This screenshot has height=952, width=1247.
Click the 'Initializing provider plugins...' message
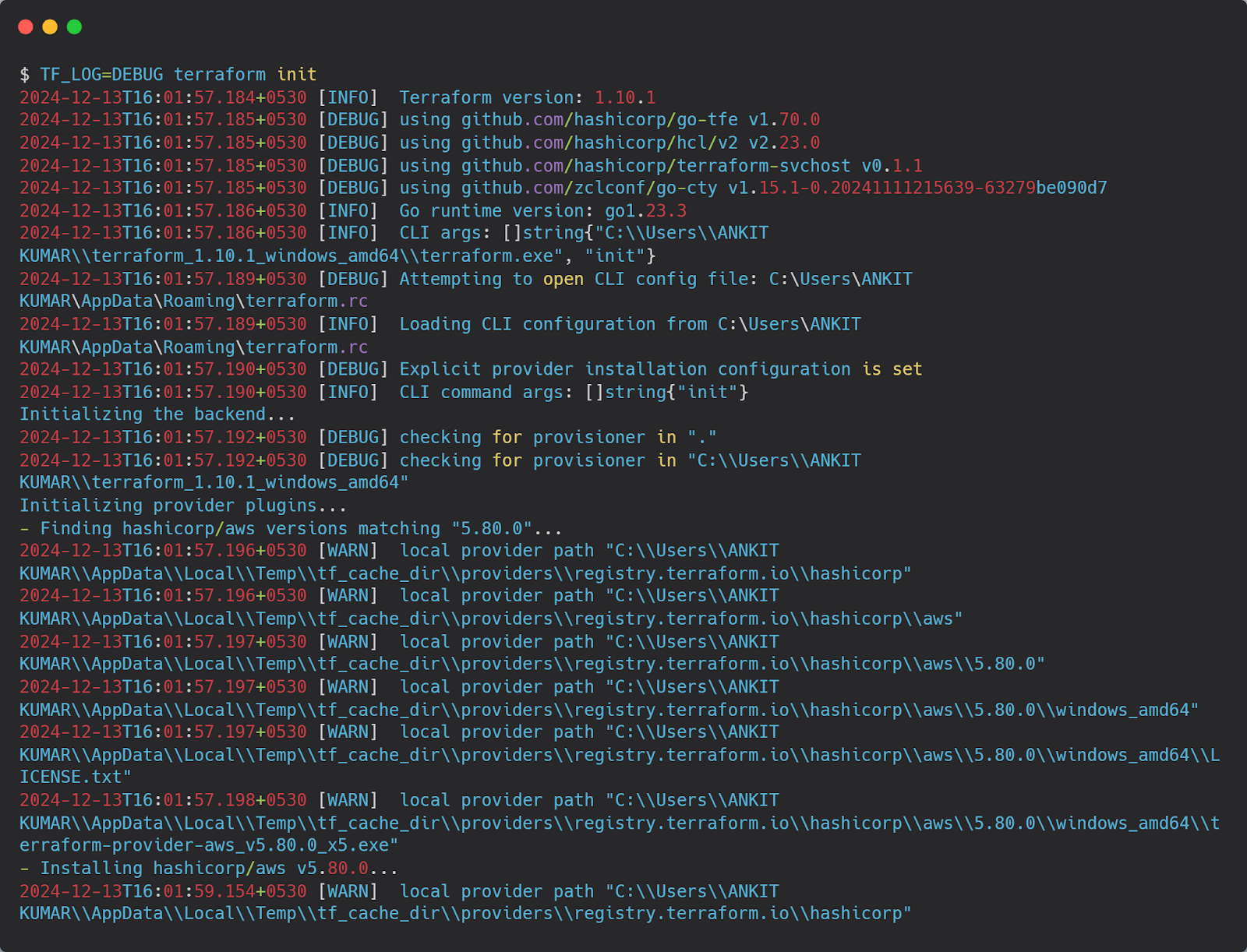click(x=183, y=506)
